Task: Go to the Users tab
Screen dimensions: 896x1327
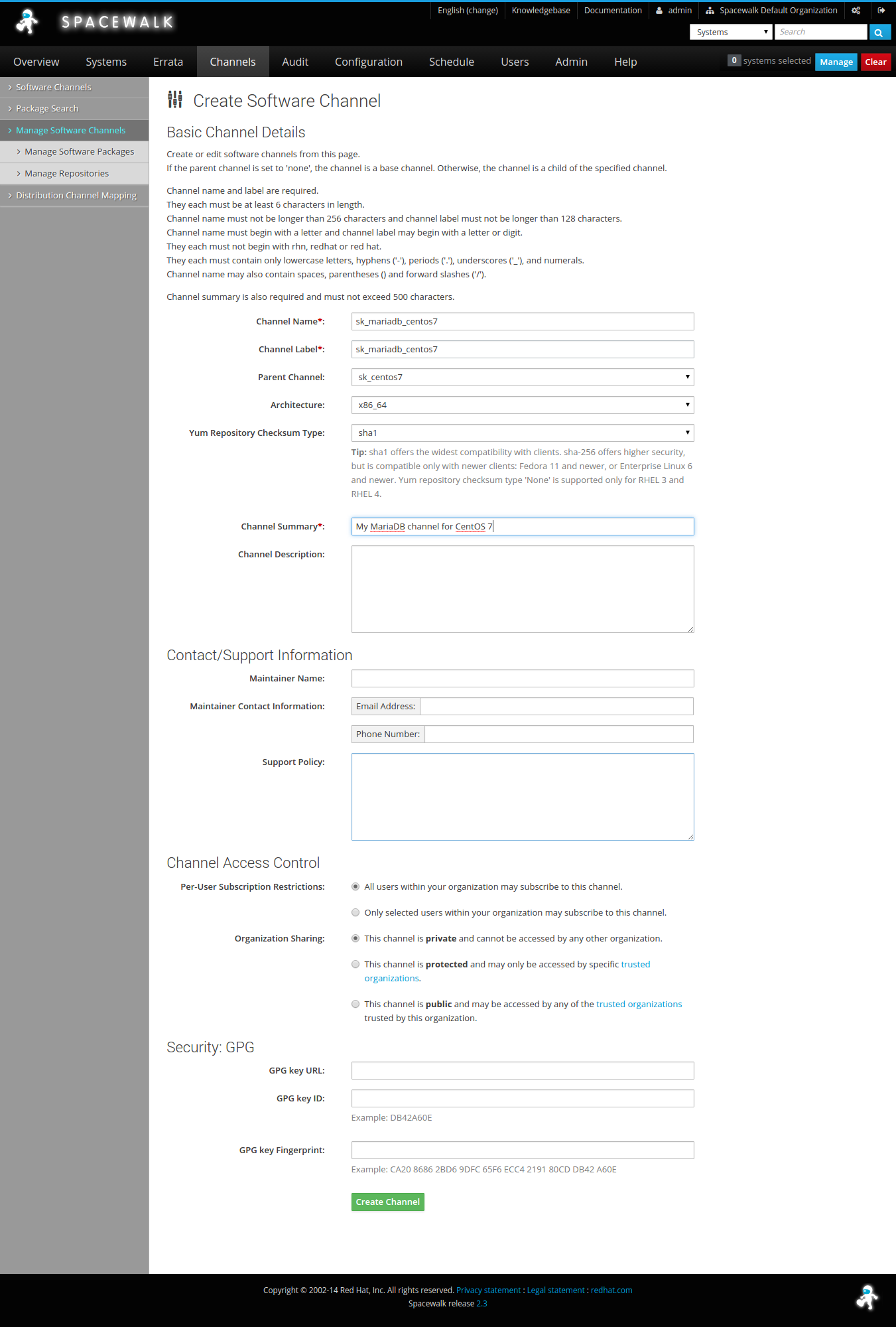Action: pyautogui.click(x=515, y=62)
